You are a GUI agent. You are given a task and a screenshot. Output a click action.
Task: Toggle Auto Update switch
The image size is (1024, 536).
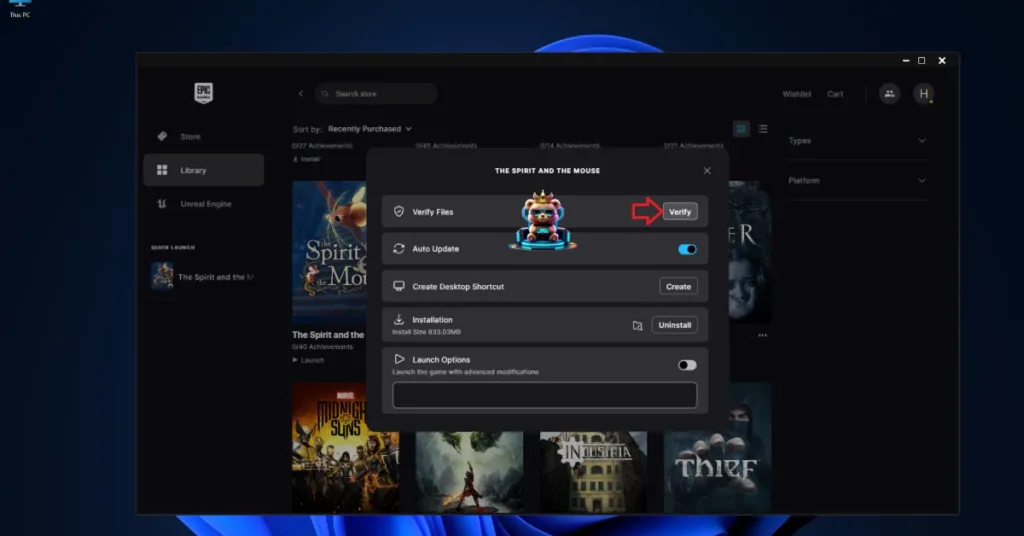pyautogui.click(x=687, y=249)
